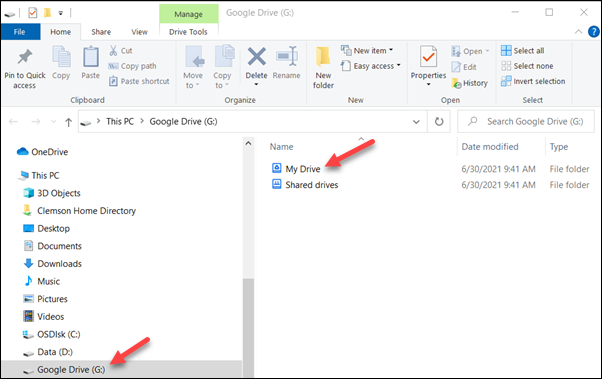Click the Forward navigation arrow
602x379 pixels.
click(36, 122)
